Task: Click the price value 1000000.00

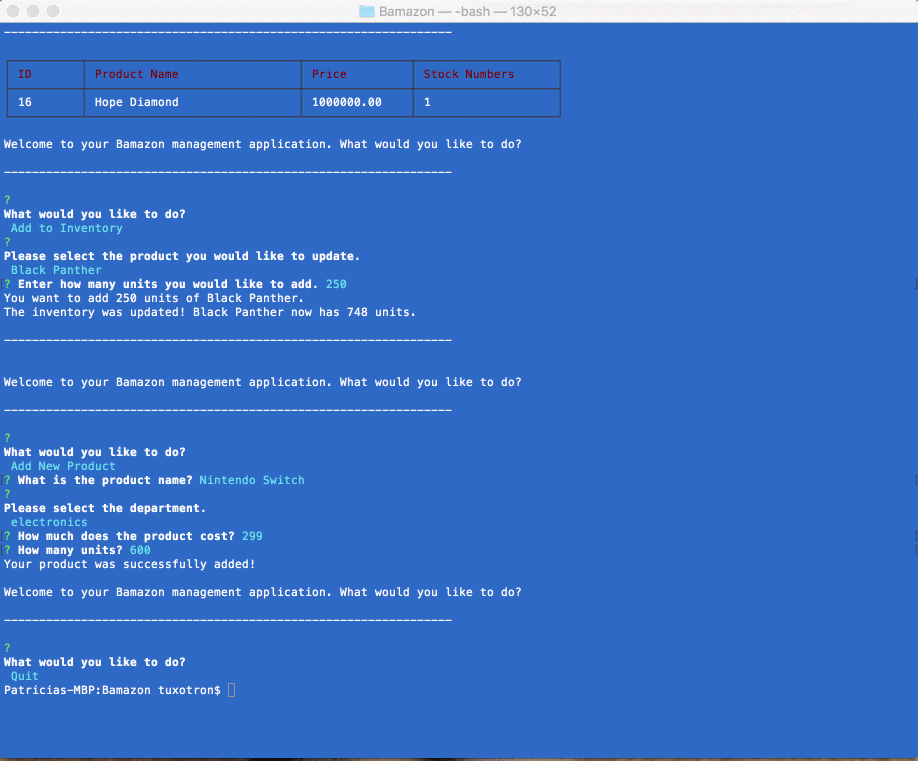Action: click(x=347, y=102)
